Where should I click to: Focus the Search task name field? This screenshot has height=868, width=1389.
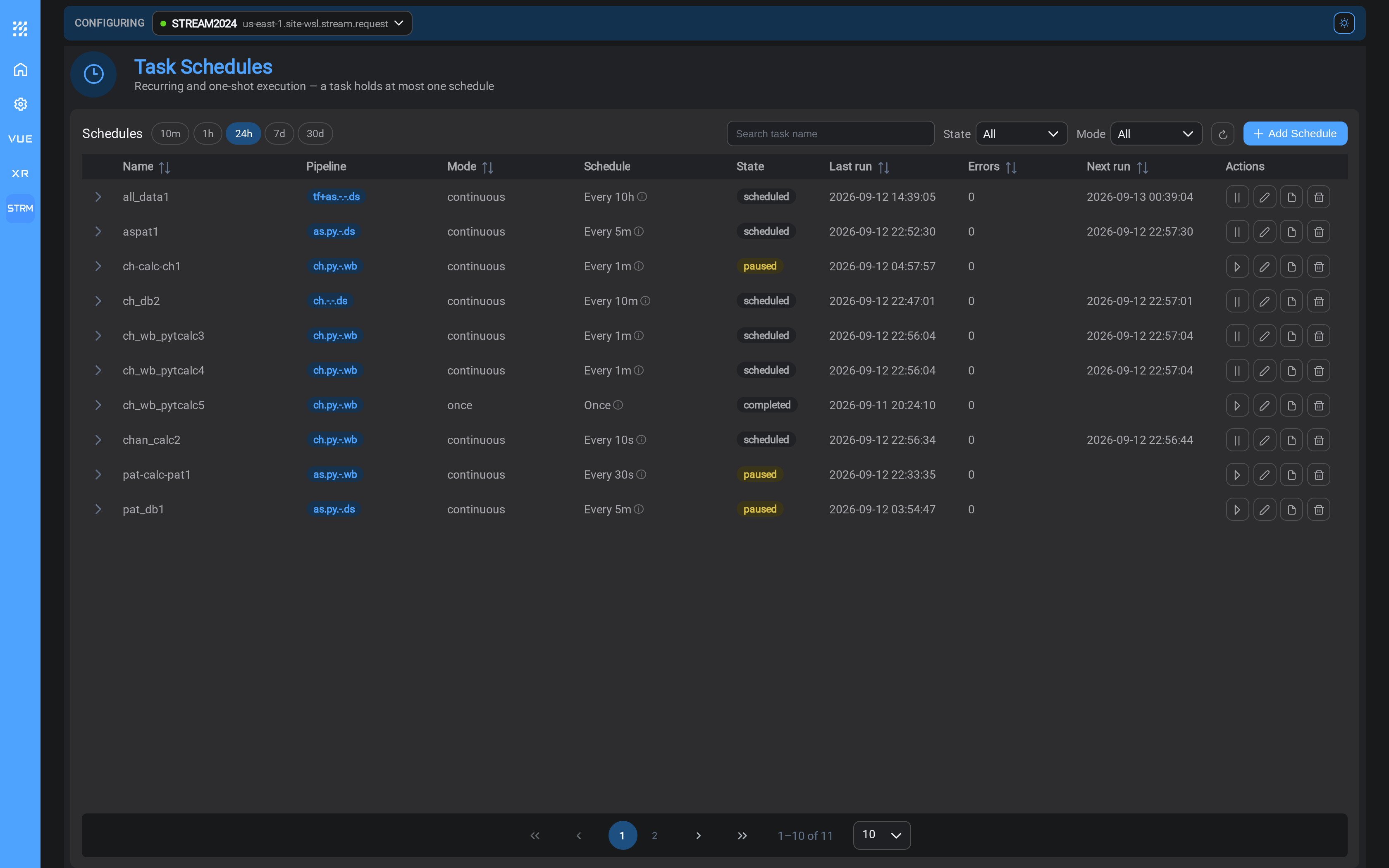tap(831, 134)
